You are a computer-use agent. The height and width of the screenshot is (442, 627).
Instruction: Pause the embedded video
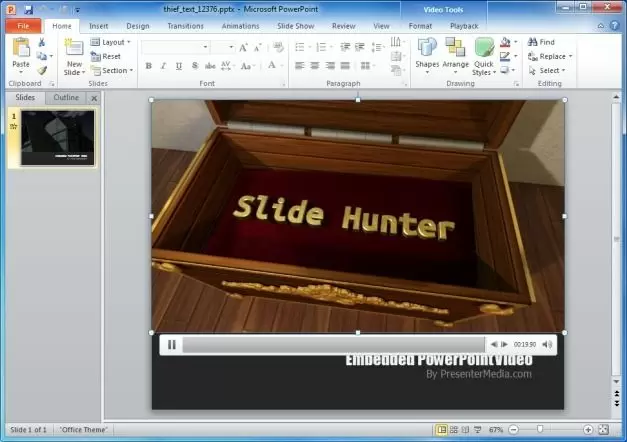[172, 344]
